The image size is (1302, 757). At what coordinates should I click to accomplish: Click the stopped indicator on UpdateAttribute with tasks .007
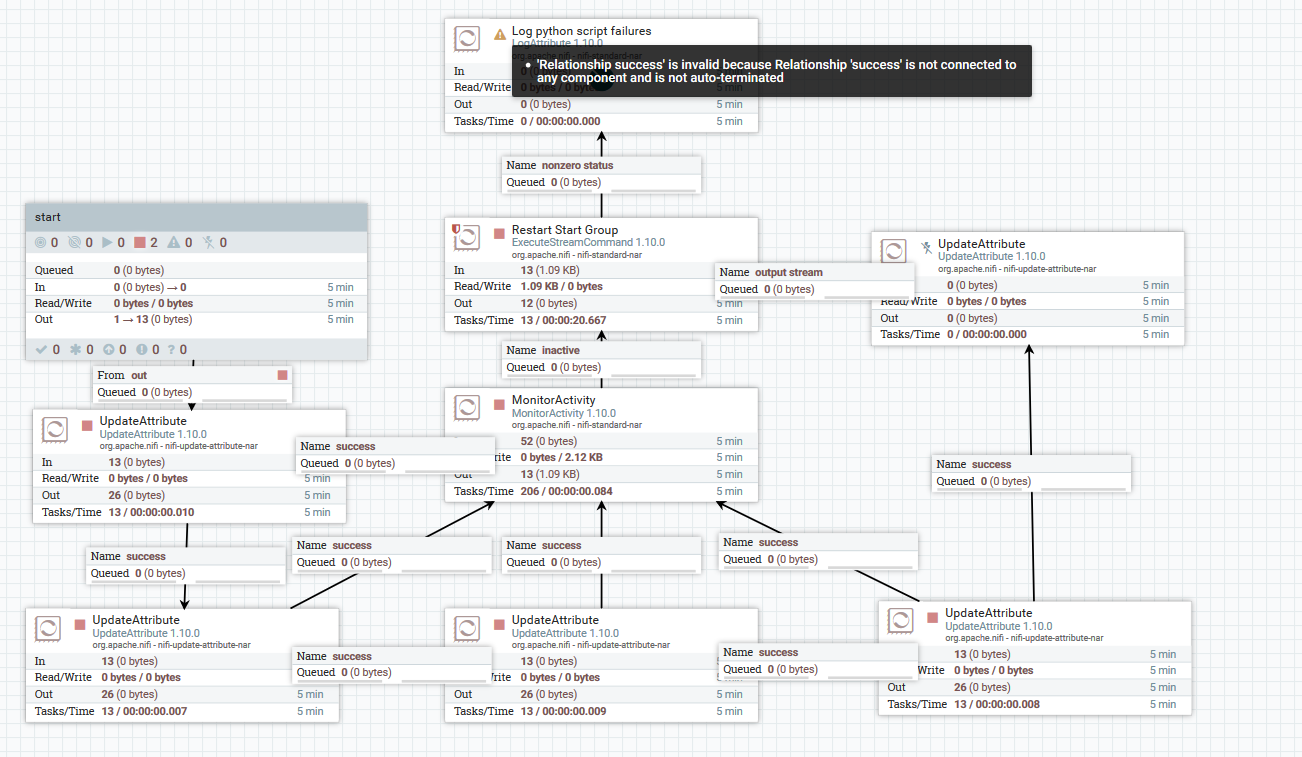(80, 625)
